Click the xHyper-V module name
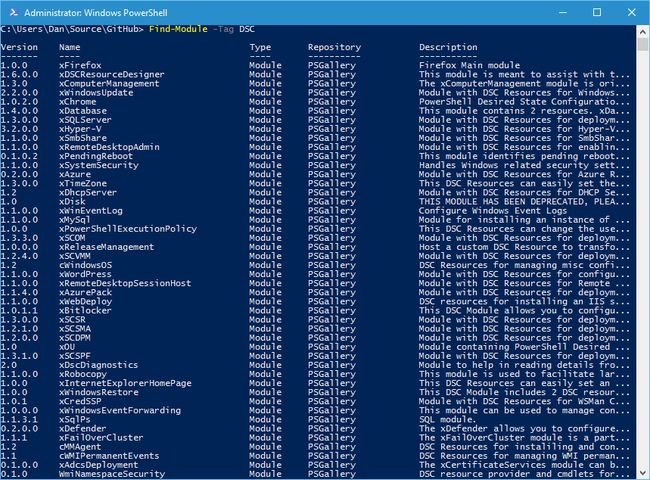 coord(80,129)
